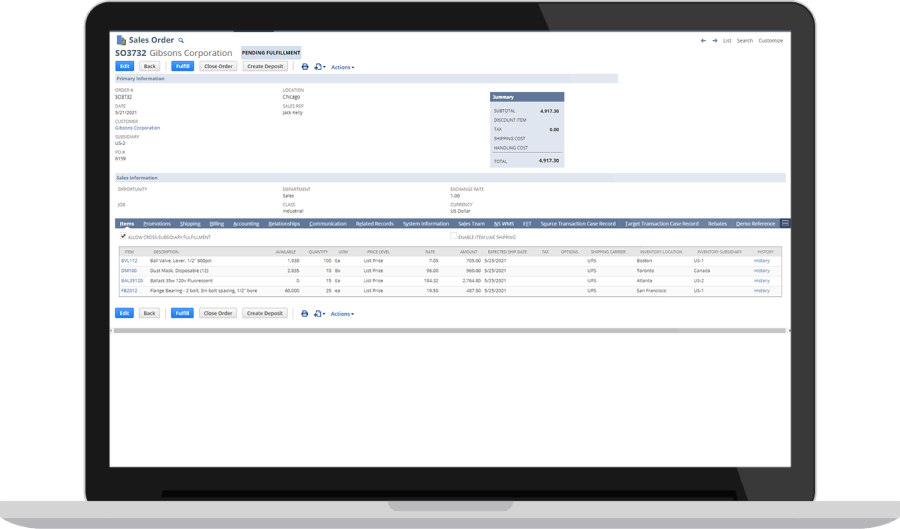Viewport: 900px width, 529px height.
Task: Switch to the Relationships tab
Action: pyautogui.click(x=284, y=224)
